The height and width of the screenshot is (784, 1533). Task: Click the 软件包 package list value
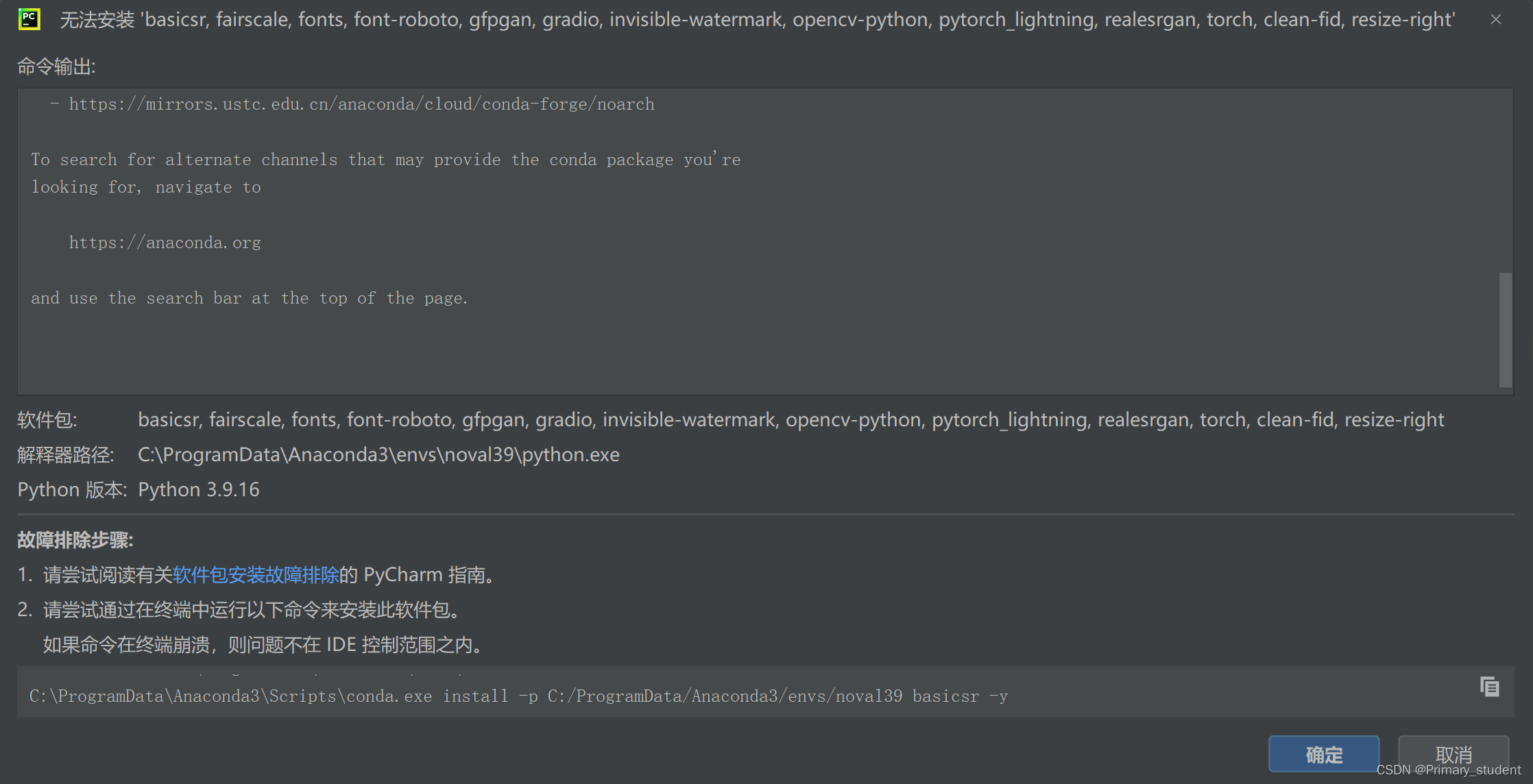coord(791,419)
